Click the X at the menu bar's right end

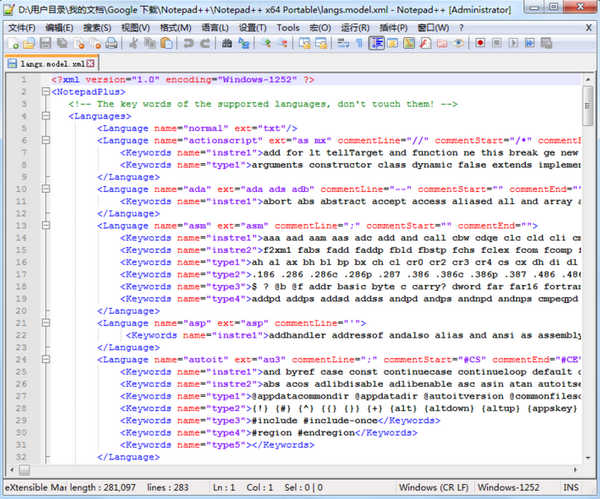click(x=589, y=28)
